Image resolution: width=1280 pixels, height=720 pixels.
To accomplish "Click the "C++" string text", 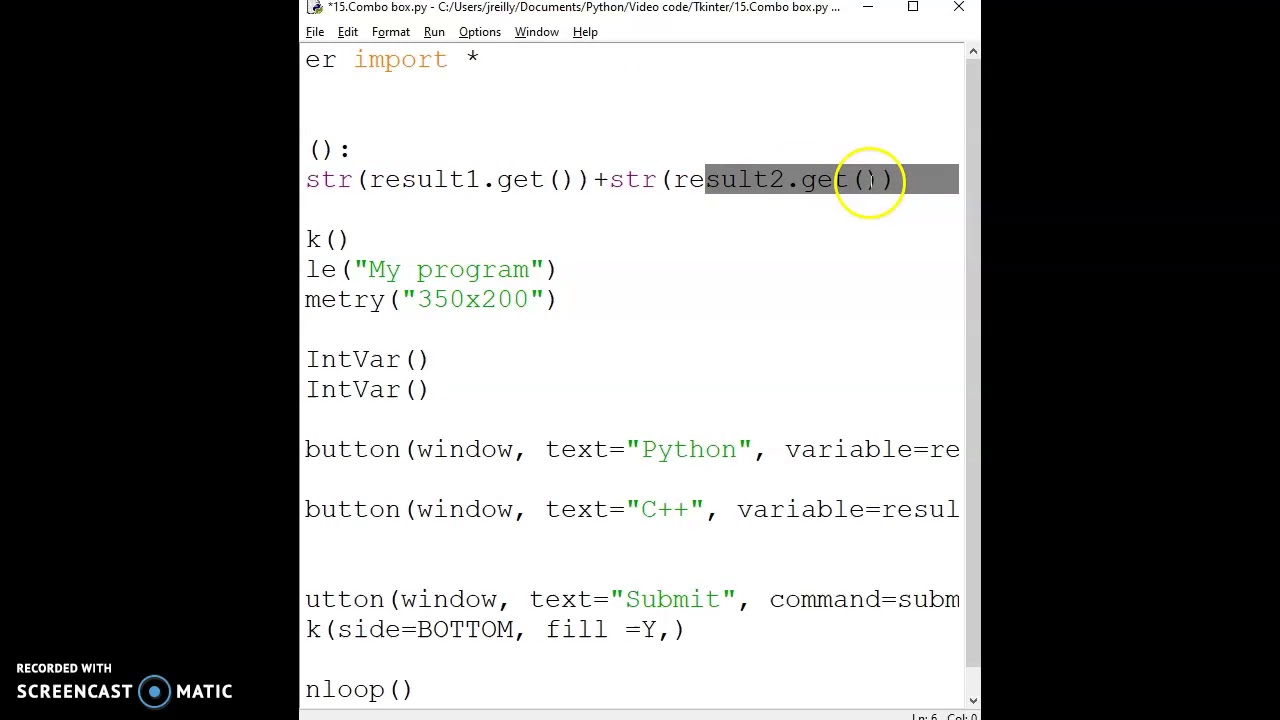I will (x=665, y=510).
